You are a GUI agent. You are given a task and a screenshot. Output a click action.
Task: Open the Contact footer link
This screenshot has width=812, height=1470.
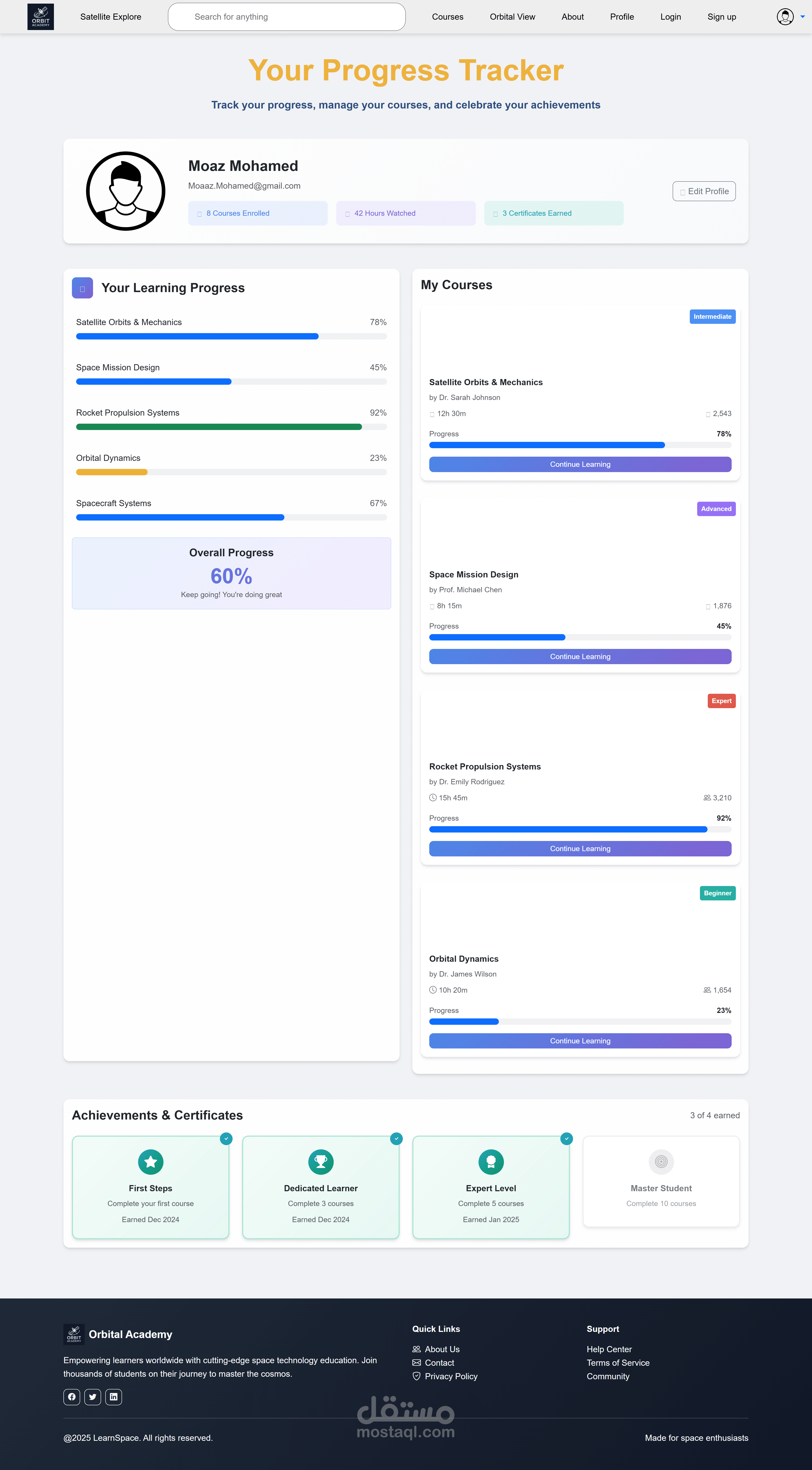(439, 1363)
